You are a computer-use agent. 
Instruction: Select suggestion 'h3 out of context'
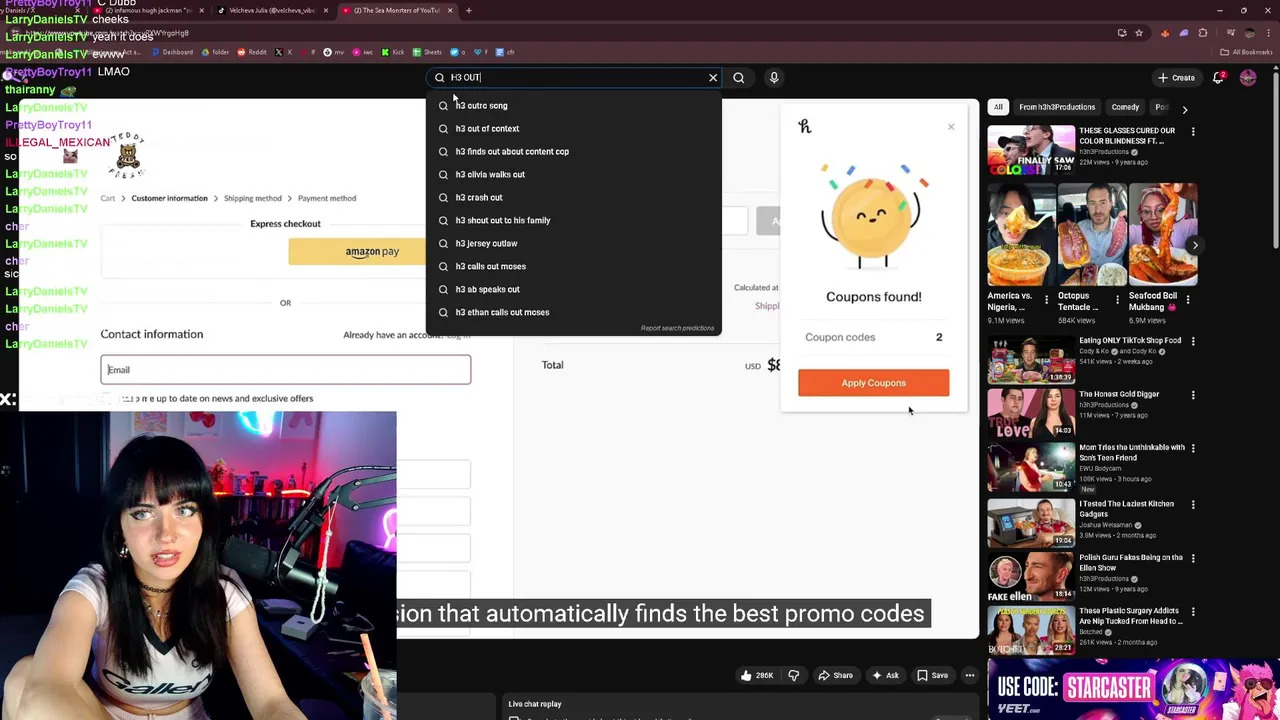pos(573,128)
